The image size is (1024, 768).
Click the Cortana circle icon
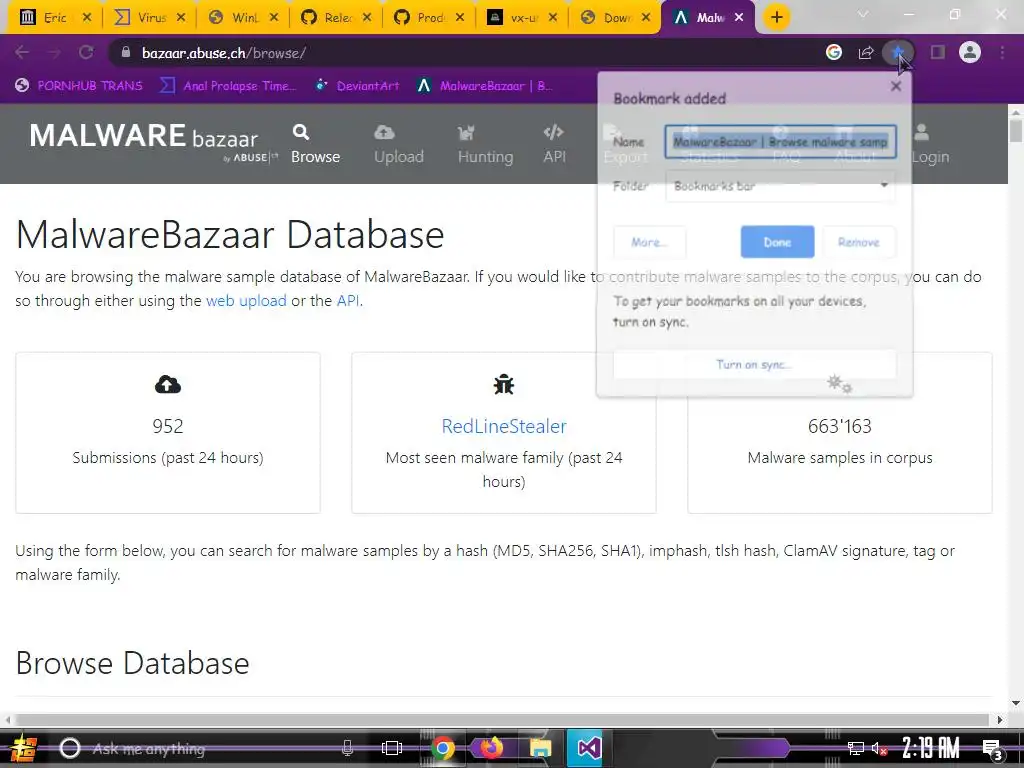(x=69, y=748)
